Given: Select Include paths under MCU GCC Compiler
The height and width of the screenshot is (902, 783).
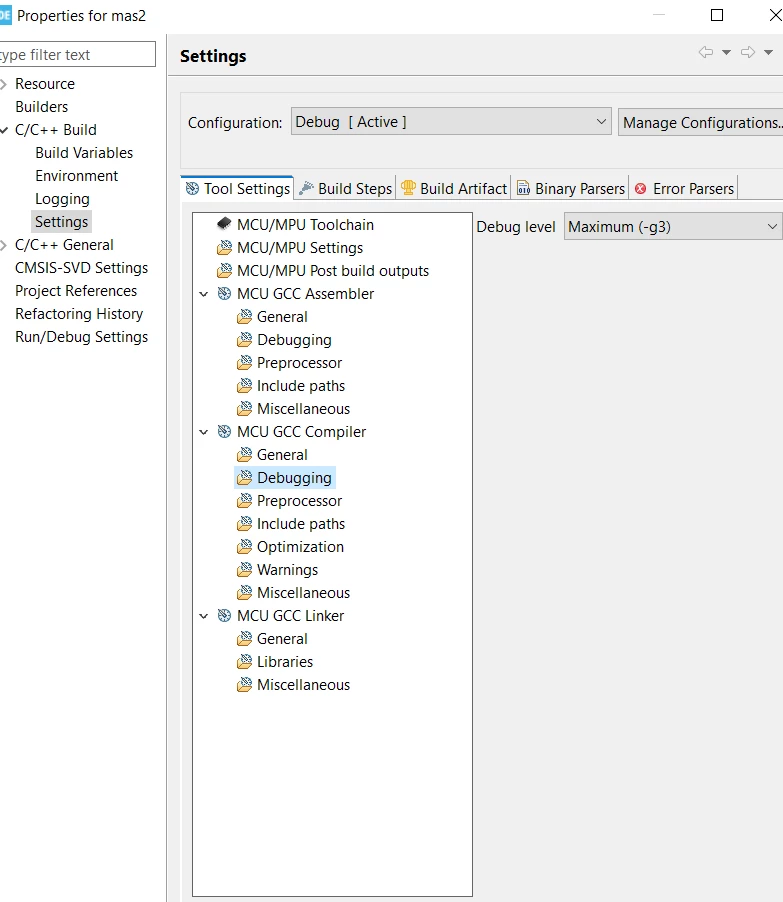Looking at the screenshot, I should click(x=300, y=523).
